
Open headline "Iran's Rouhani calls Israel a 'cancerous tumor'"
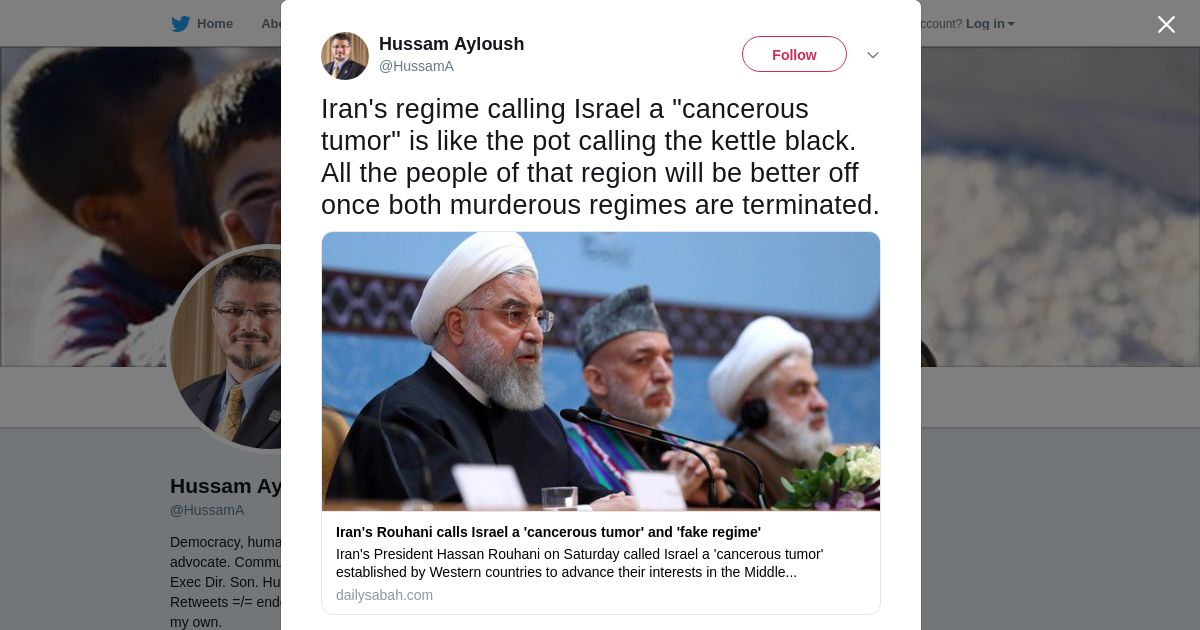click(548, 532)
